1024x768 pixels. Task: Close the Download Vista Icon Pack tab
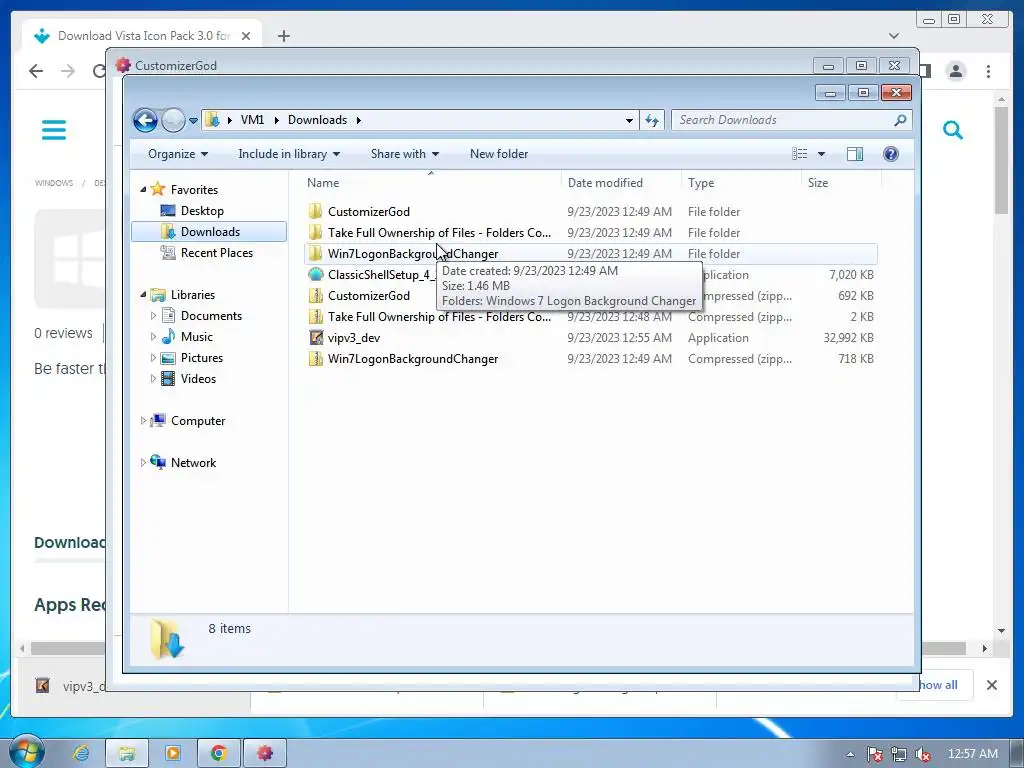pos(246,36)
